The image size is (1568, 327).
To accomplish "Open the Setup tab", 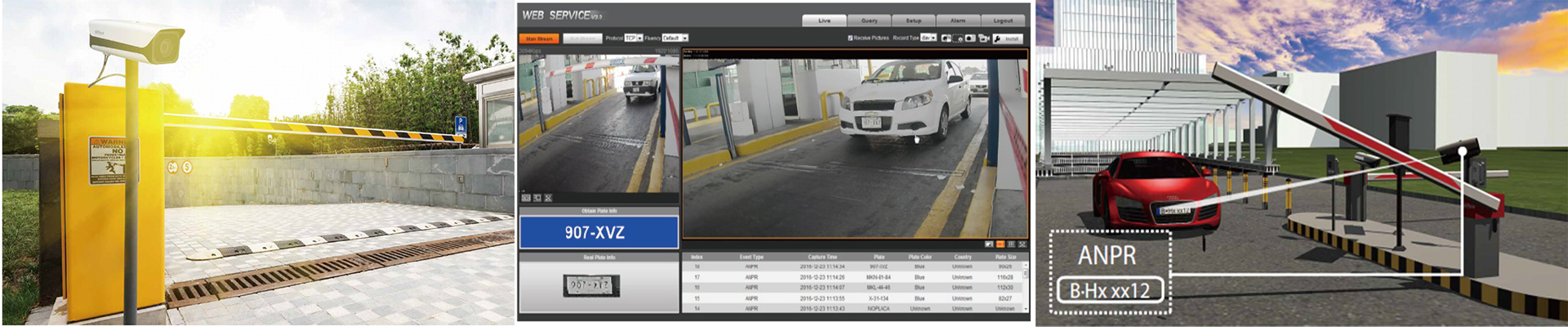I will [x=914, y=20].
